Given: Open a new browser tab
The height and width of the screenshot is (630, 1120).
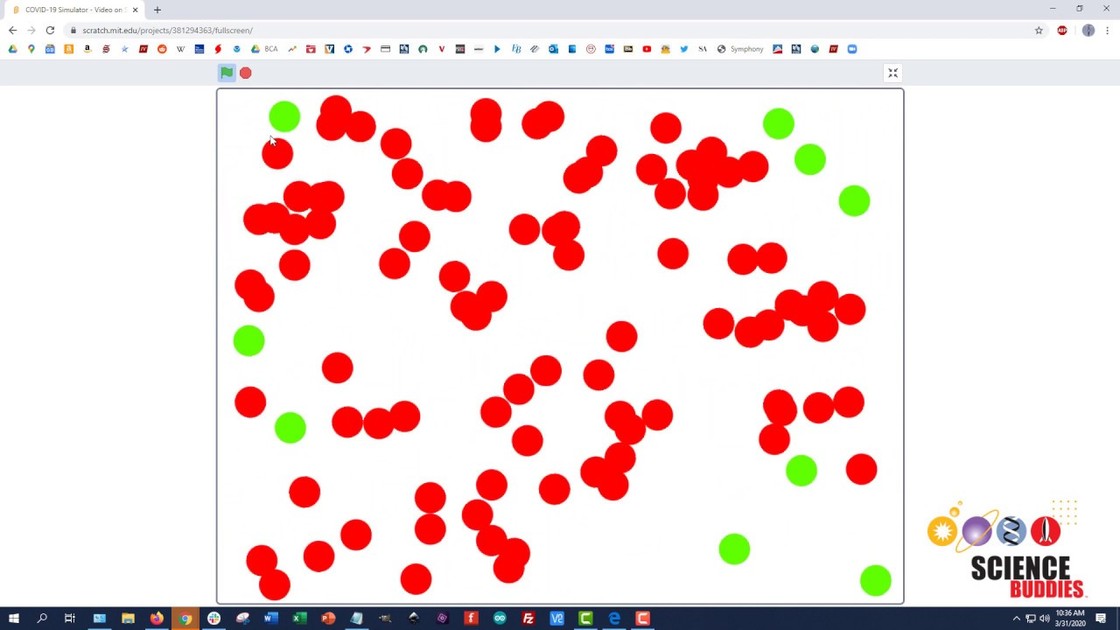Looking at the screenshot, I should coord(157,10).
